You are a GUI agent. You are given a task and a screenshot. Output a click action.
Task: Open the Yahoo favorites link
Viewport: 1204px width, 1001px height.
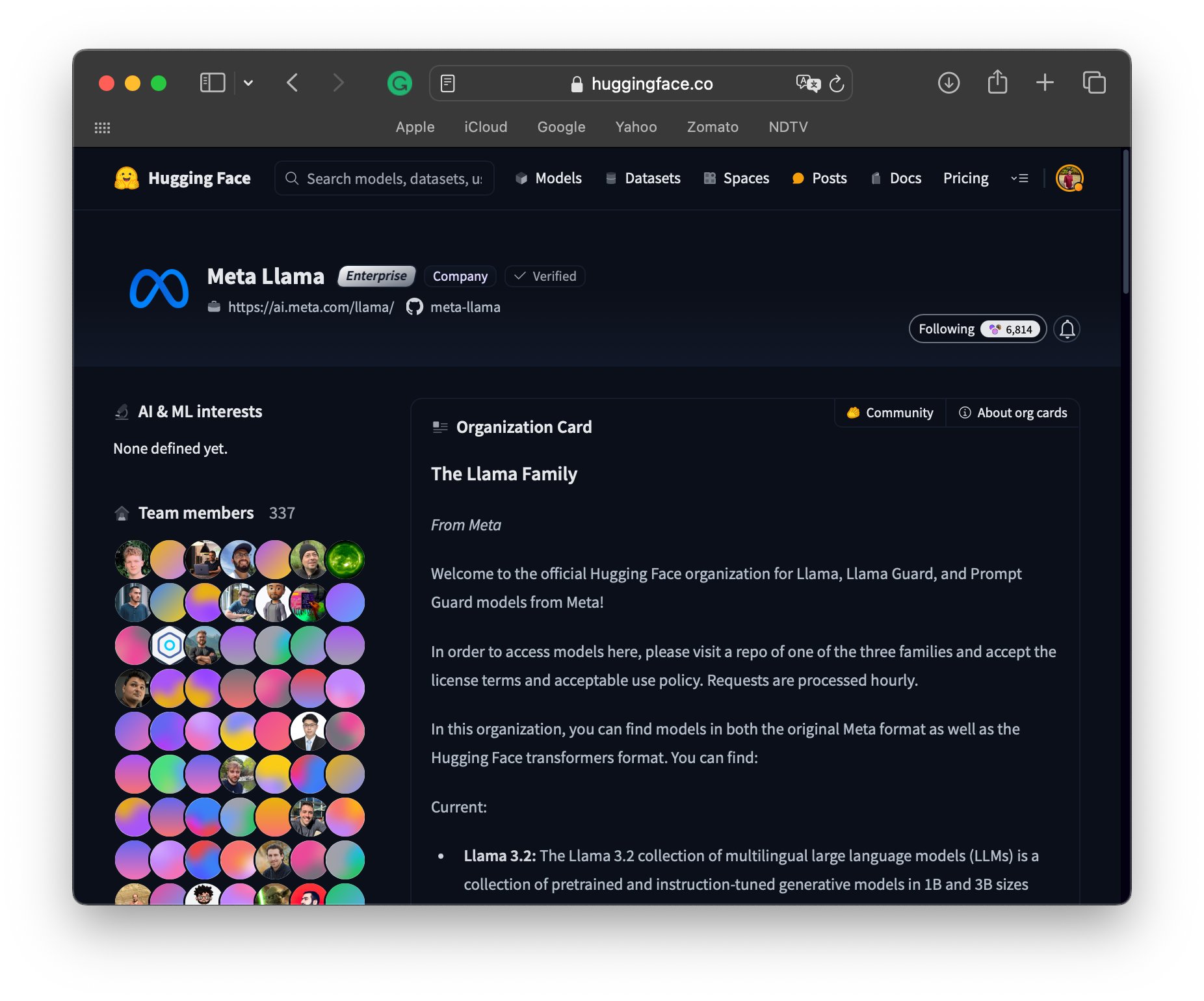tap(636, 127)
